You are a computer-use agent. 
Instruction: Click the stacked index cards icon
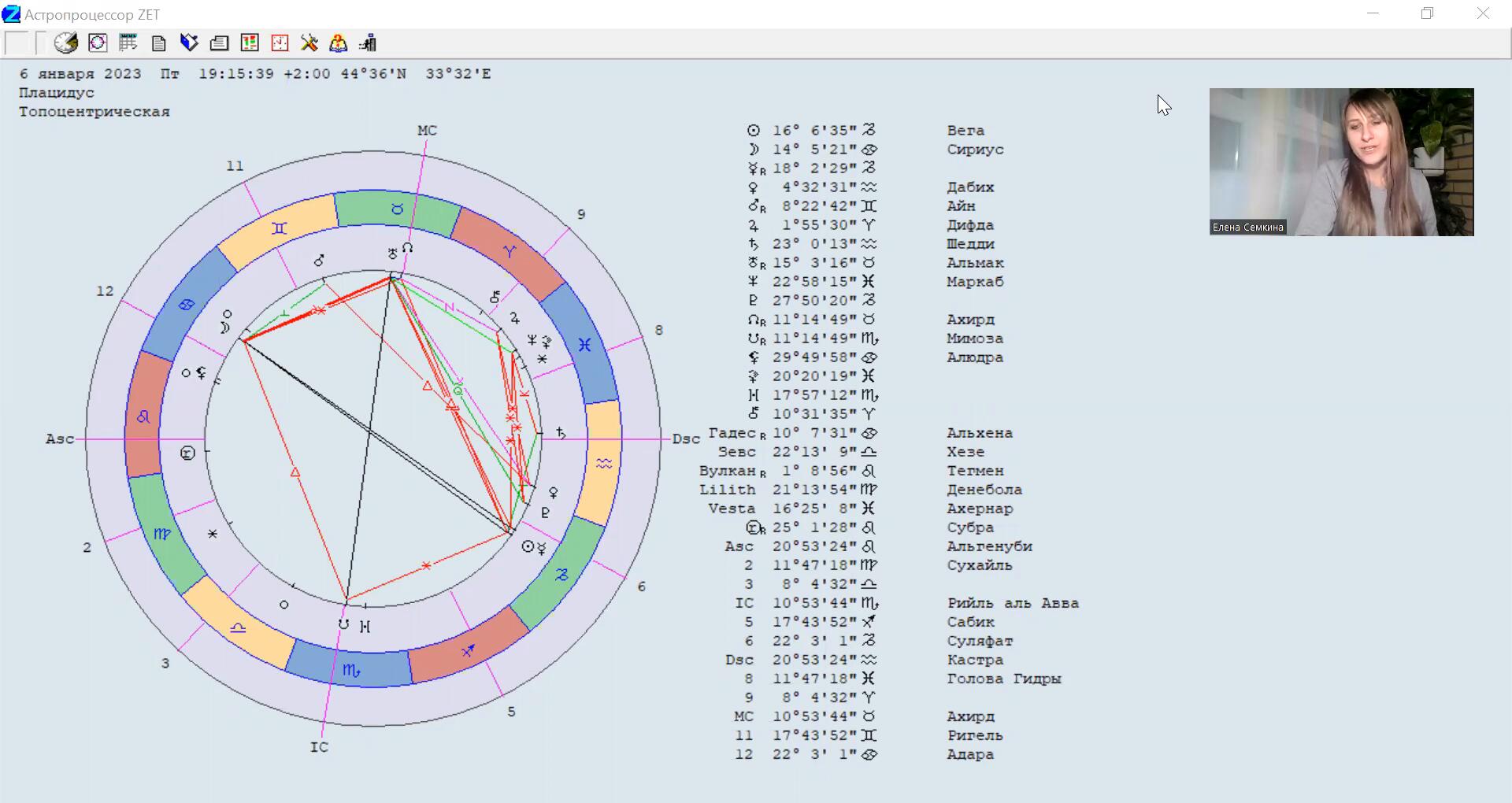[x=220, y=43]
